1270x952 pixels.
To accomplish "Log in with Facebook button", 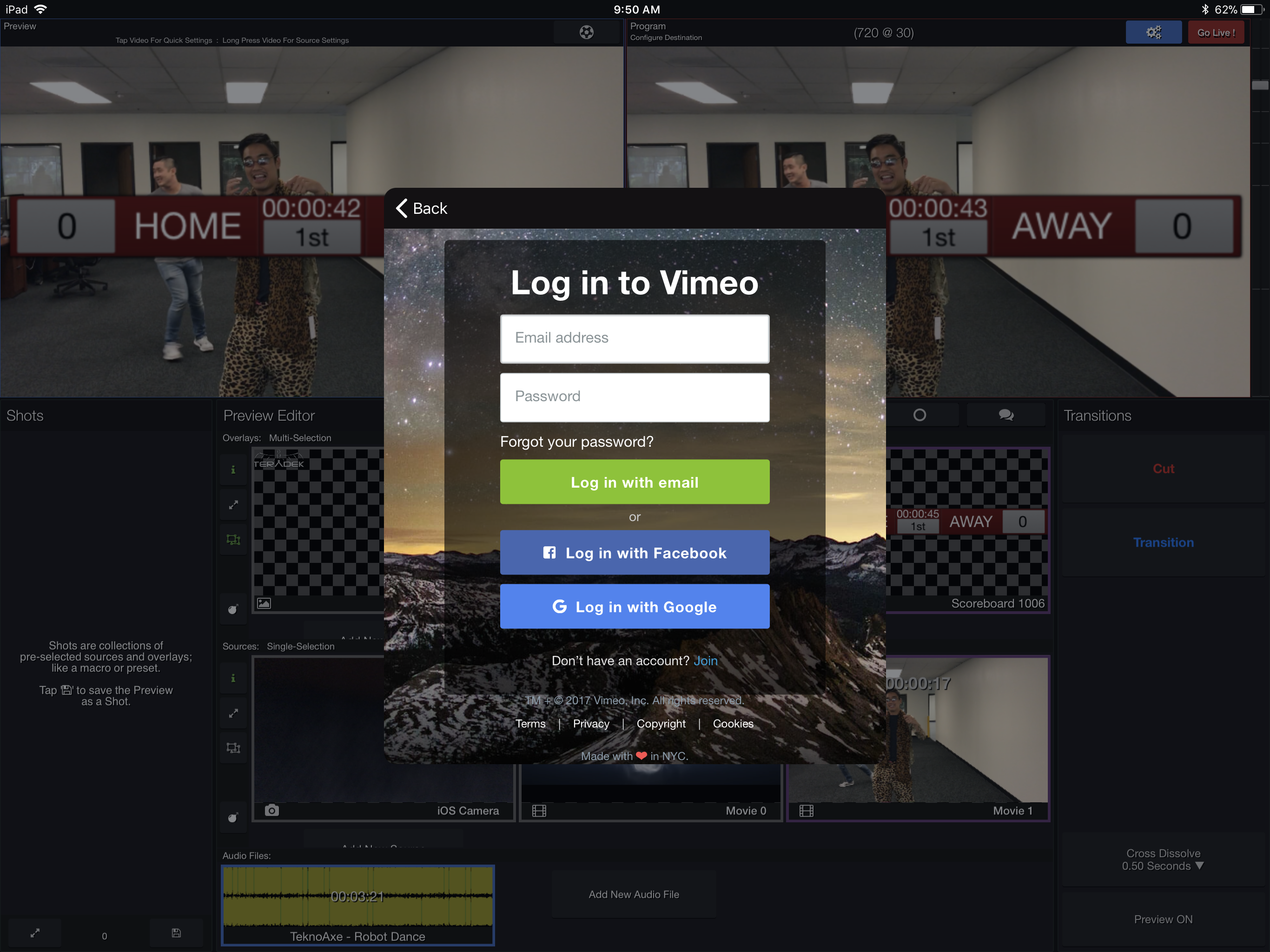I will pos(634,552).
